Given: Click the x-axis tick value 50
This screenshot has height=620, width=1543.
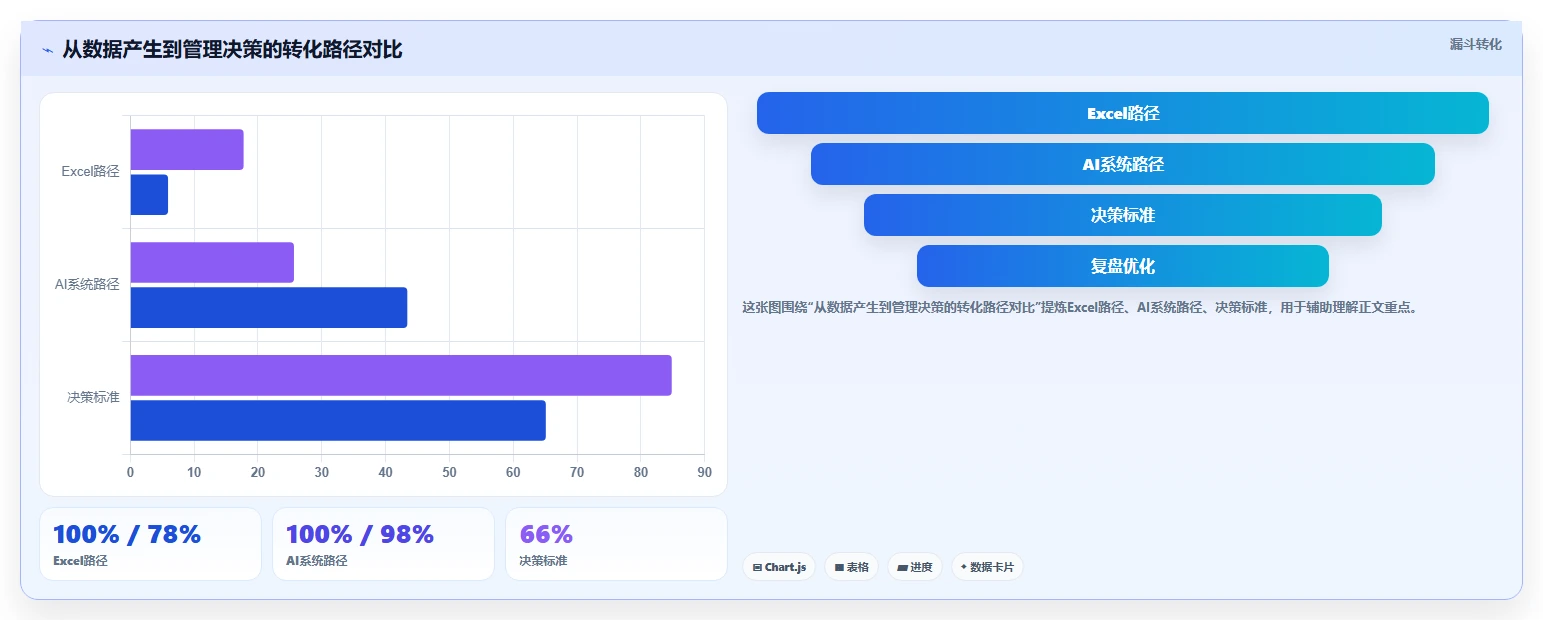Looking at the screenshot, I should coord(449,472).
